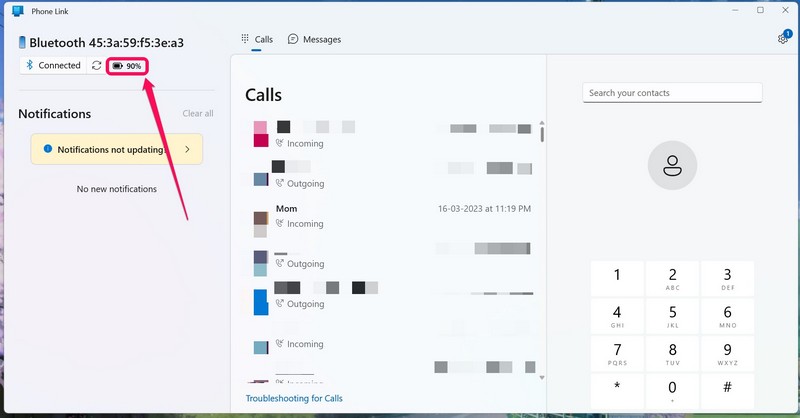
Task: Dial digit 0 on keypad
Action: pyautogui.click(x=672, y=391)
